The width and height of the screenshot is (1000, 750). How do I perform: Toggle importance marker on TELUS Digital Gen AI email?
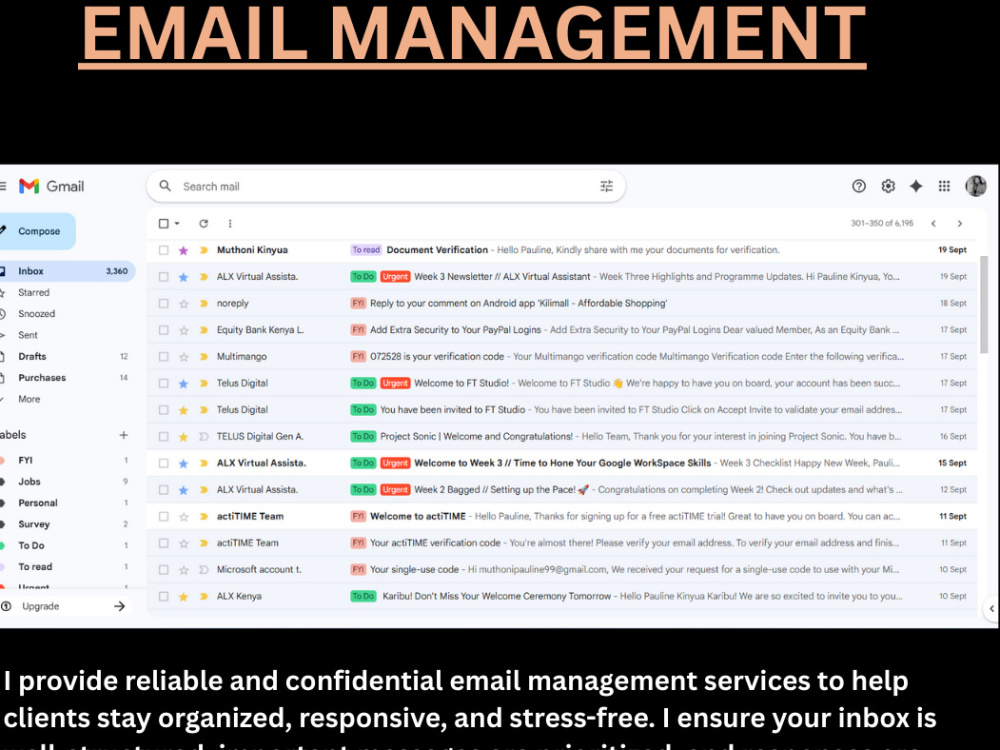coord(203,437)
